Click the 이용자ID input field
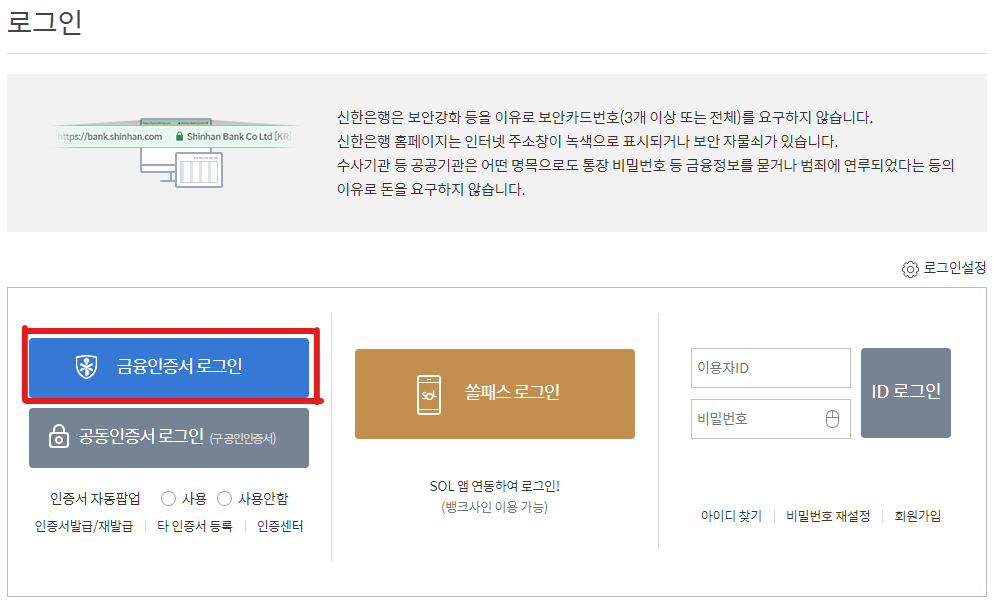994x607 pixels. [770, 367]
